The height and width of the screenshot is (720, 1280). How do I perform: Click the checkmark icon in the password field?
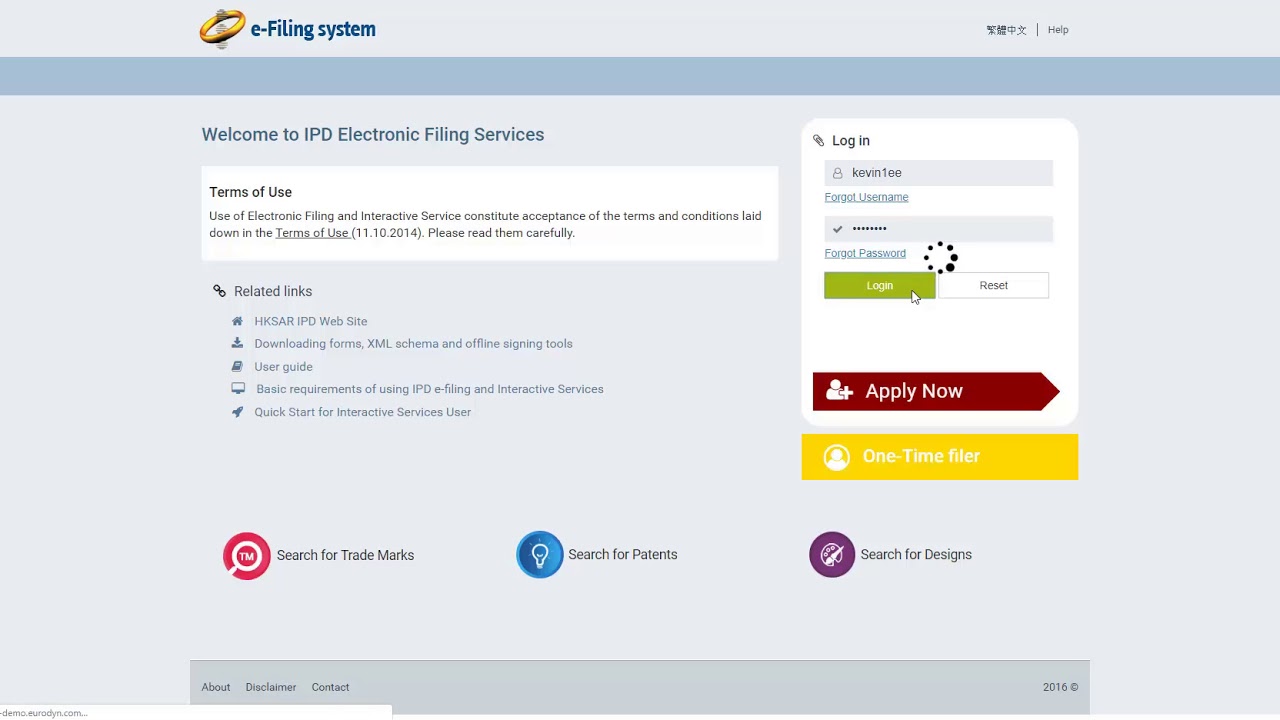point(838,229)
